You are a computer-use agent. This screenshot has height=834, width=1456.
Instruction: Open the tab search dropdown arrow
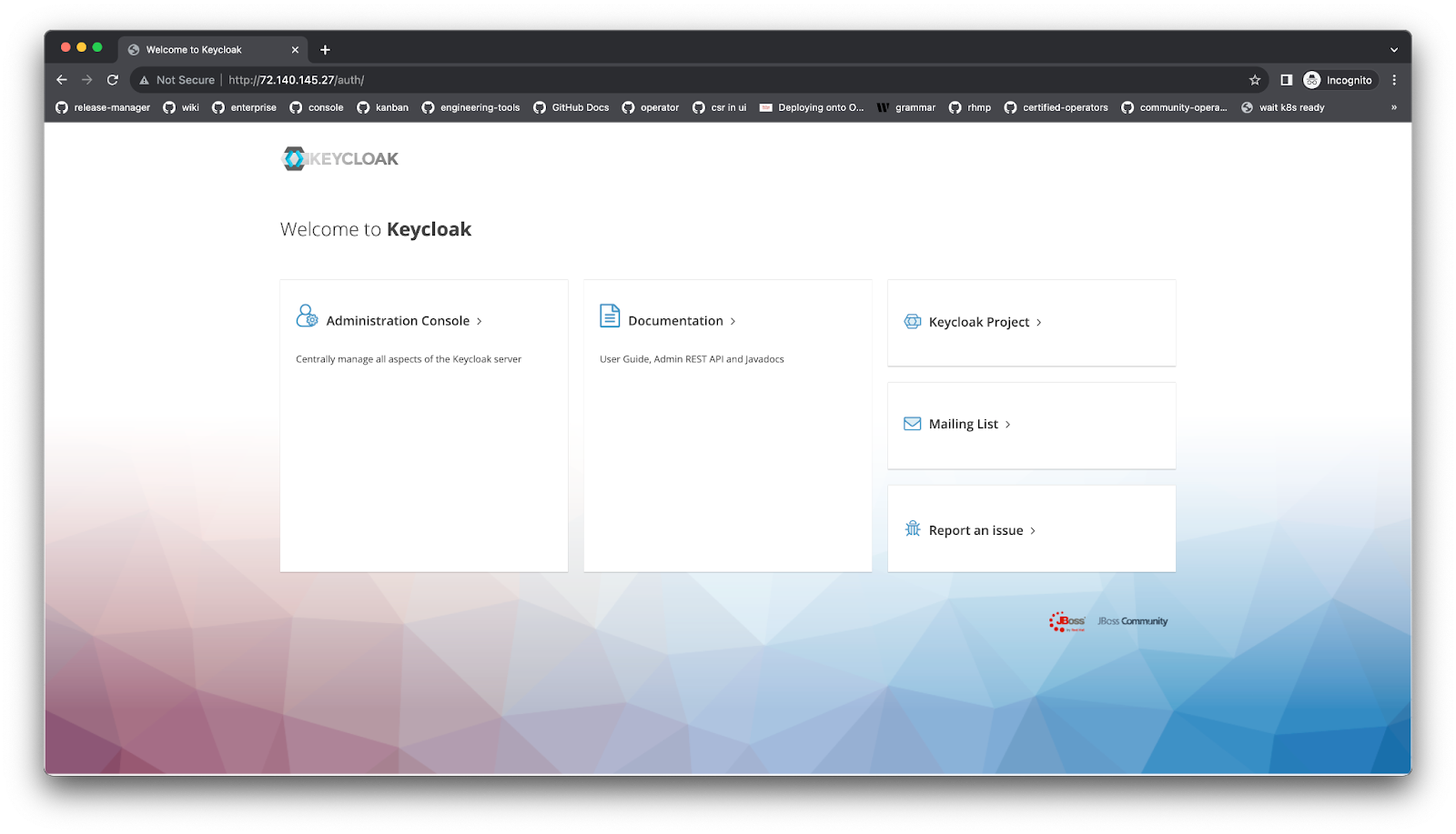click(x=1394, y=50)
